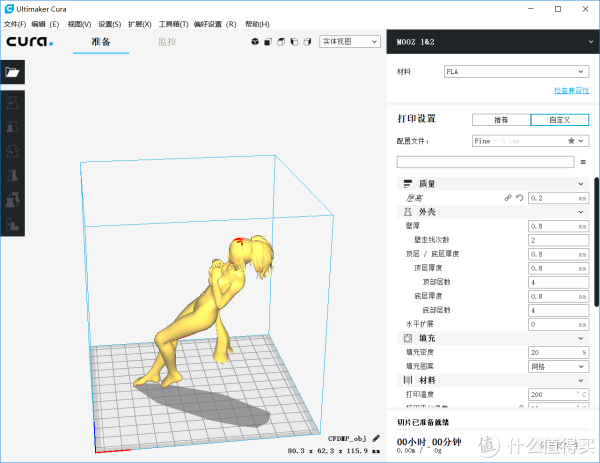The width and height of the screenshot is (600, 463).
Task: Open the 文件(F) menu
Action: point(15,24)
